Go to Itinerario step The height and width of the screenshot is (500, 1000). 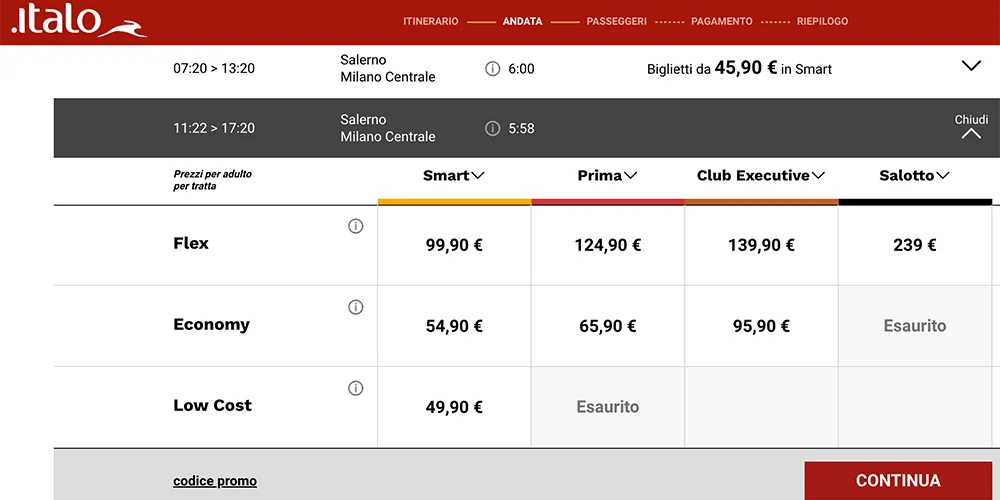tap(431, 21)
